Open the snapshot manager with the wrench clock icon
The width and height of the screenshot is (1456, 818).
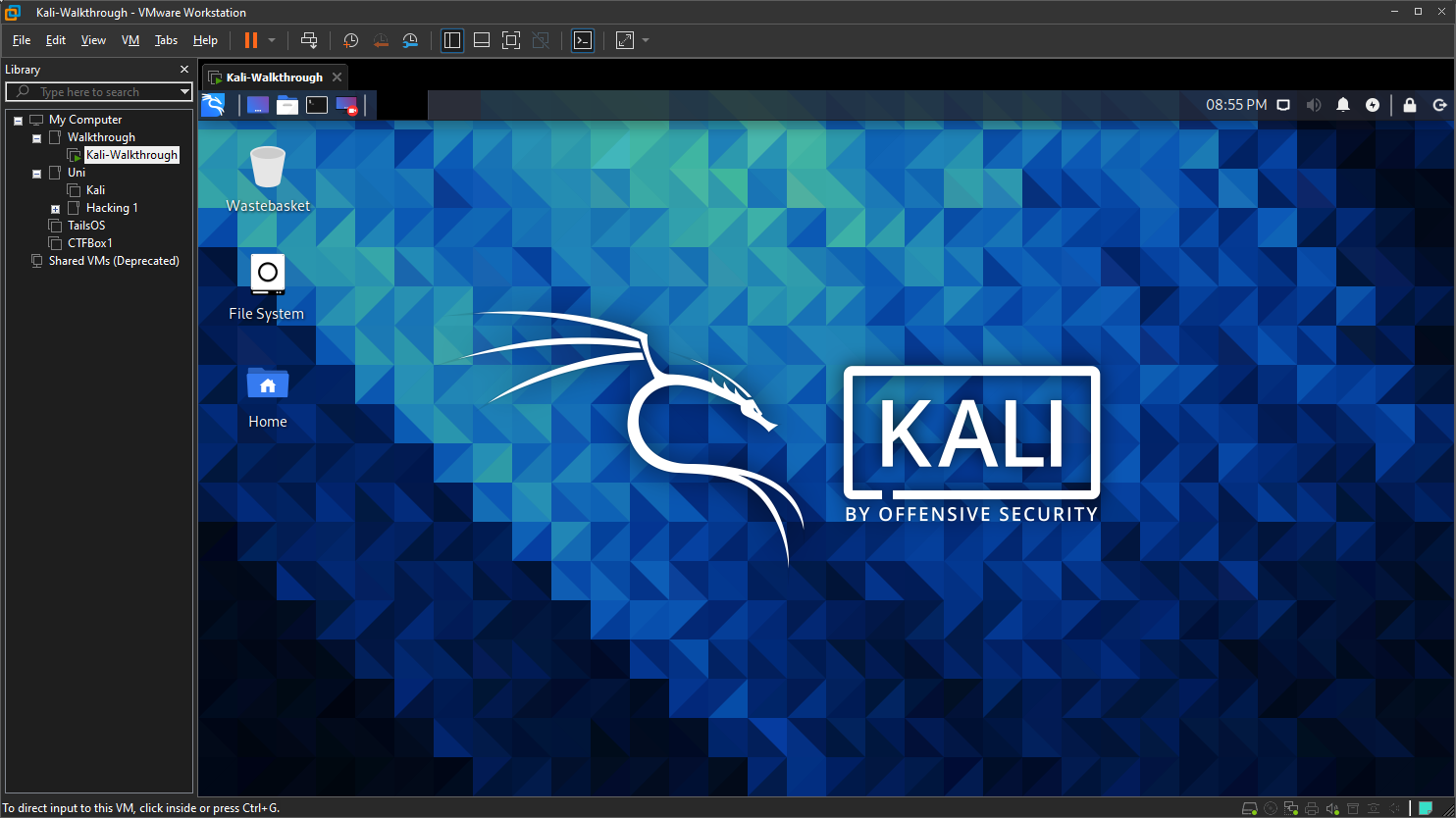(411, 40)
